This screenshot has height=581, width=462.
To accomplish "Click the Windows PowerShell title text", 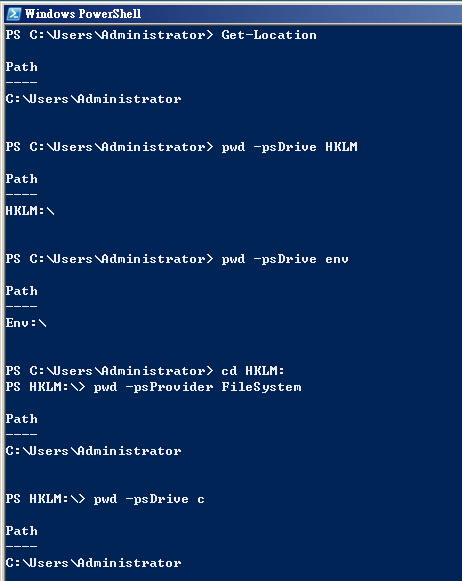I will coord(83,14).
